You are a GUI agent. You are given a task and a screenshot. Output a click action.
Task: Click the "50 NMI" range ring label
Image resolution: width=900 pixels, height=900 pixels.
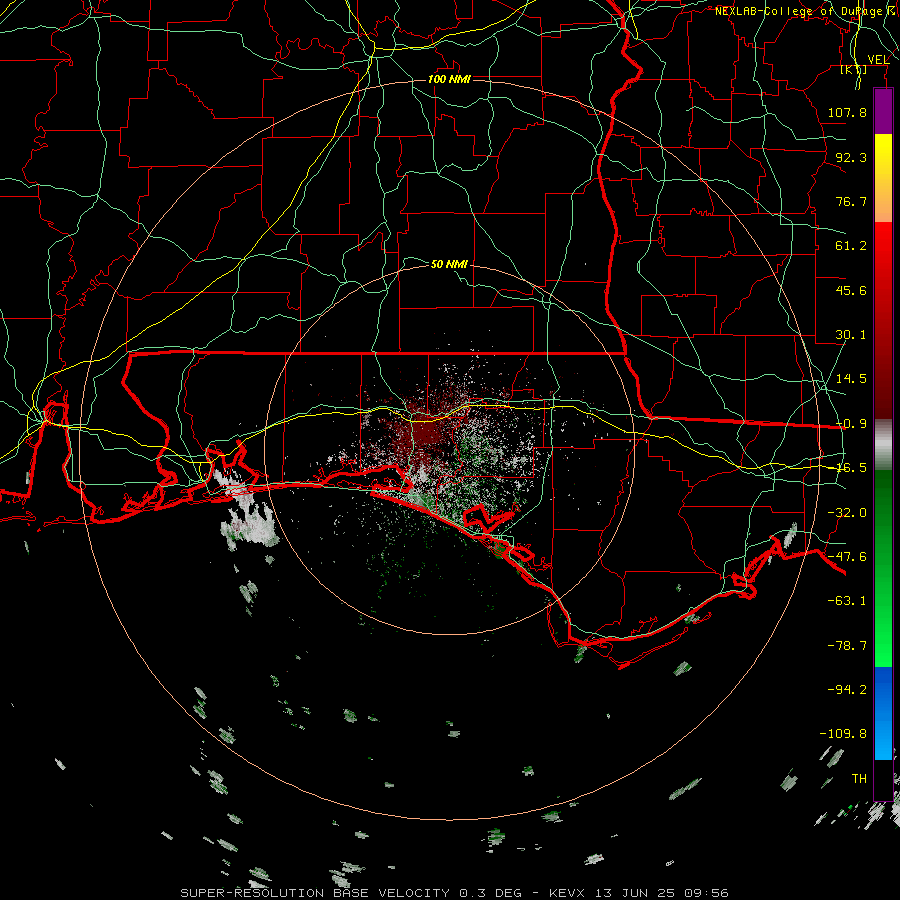click(x=449, y=264)
